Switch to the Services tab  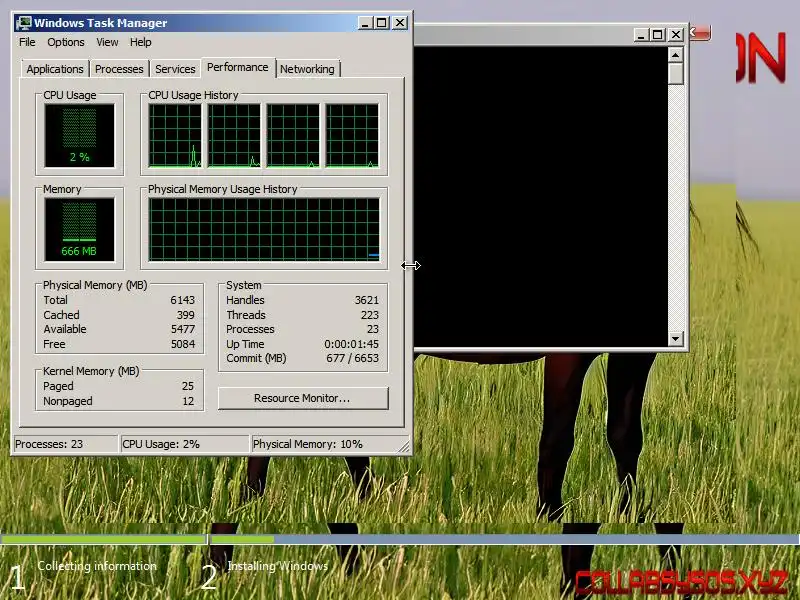coord(175,69)
